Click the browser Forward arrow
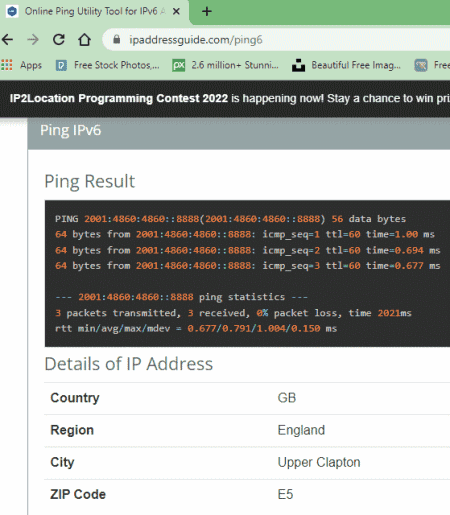Screen dimensions: 450x515 click(x=33, y=40)
